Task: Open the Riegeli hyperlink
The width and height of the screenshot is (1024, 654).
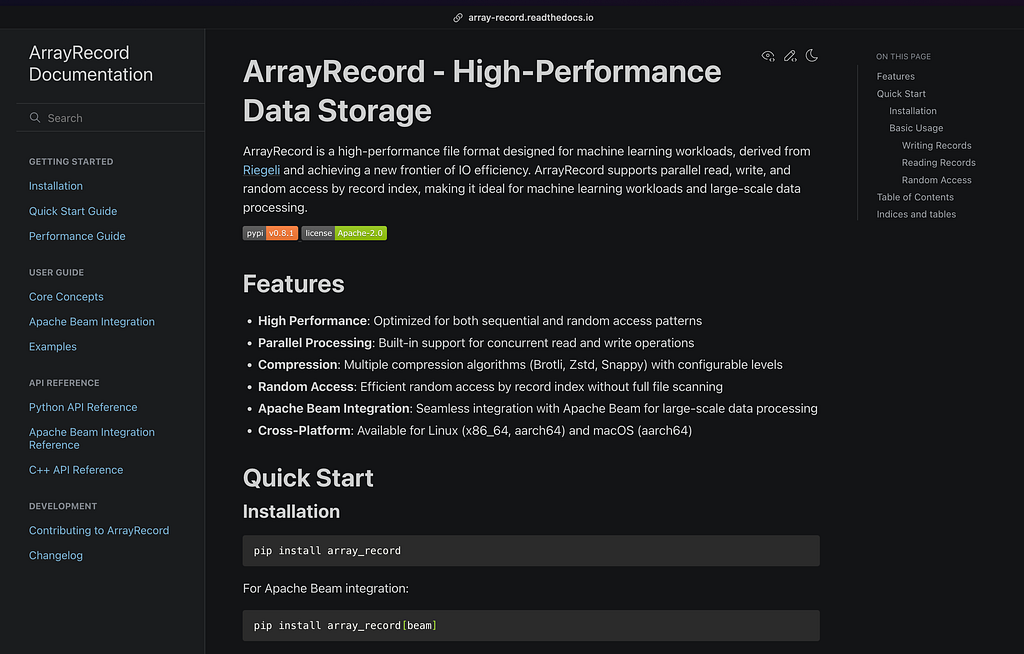Action: tap(262, 170)
